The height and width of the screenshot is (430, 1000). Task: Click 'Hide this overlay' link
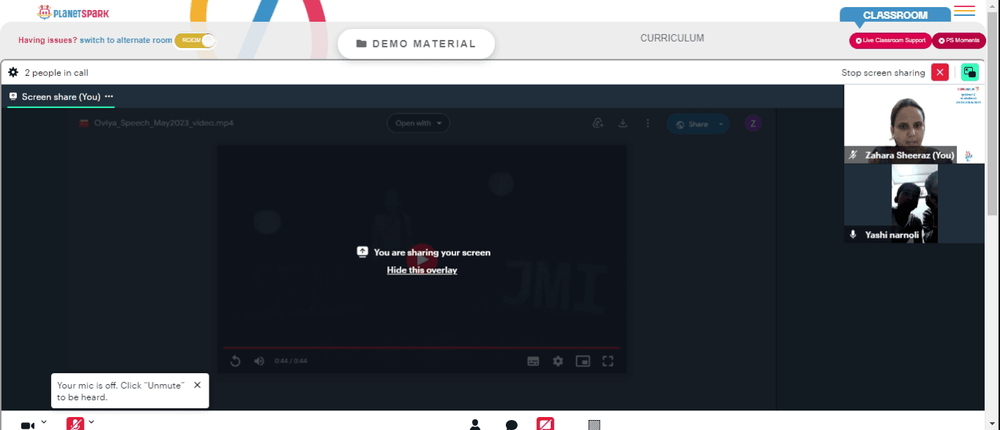pos(422,270)
